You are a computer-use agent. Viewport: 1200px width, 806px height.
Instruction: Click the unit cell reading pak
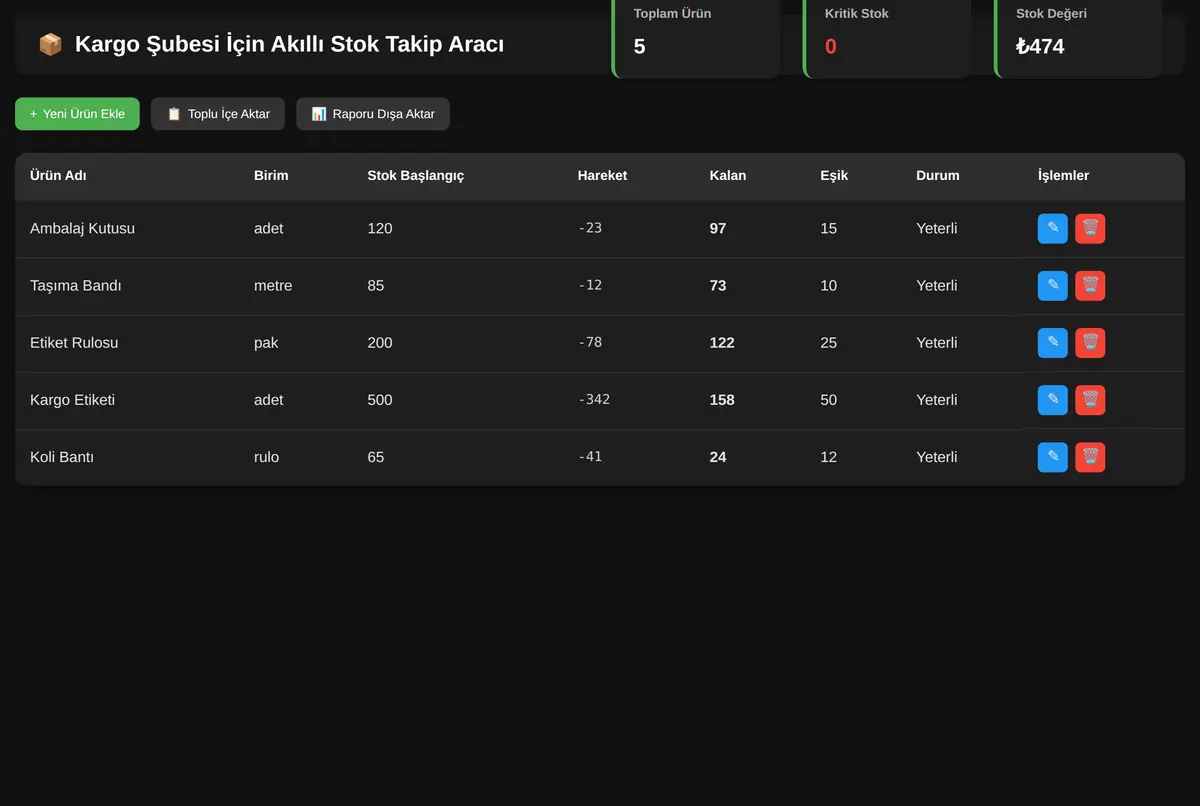(x=266, y=343)
